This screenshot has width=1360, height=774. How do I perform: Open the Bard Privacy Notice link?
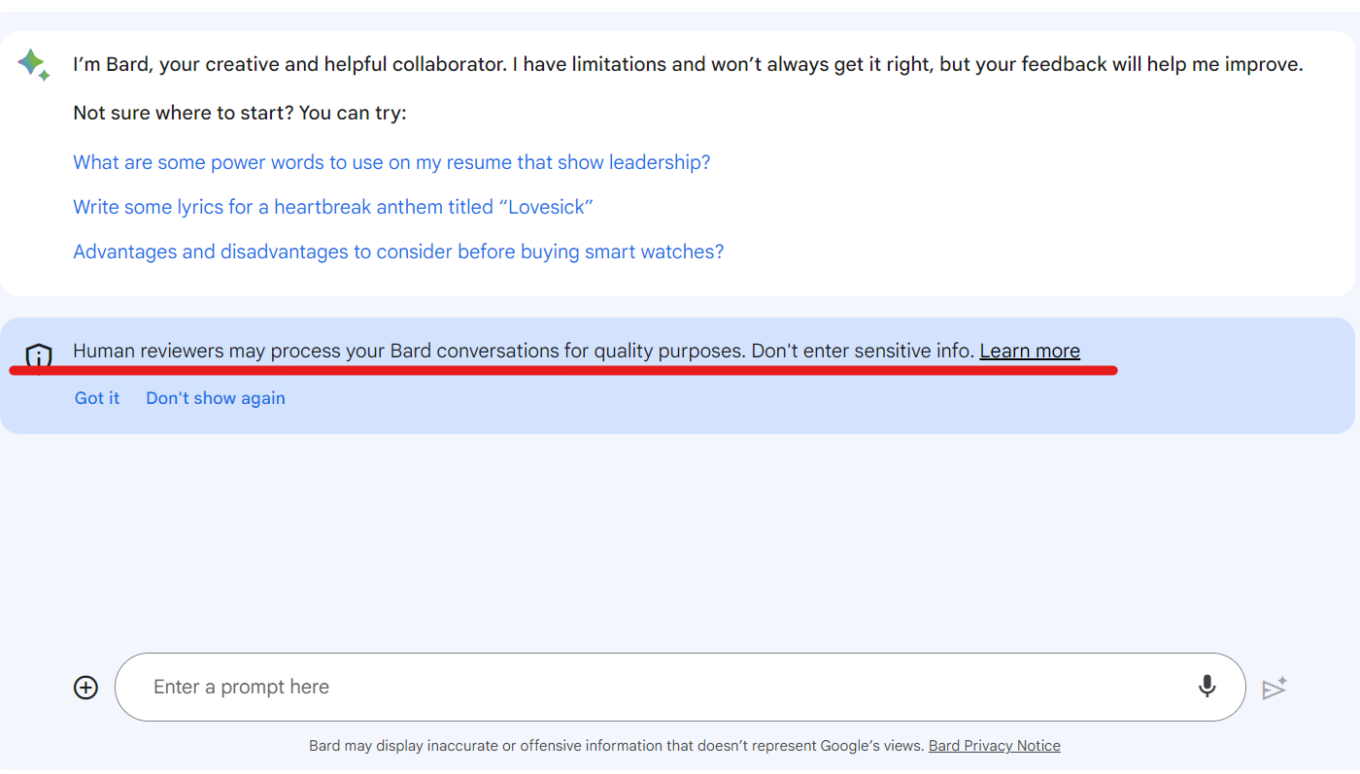[x=994, y=746]
